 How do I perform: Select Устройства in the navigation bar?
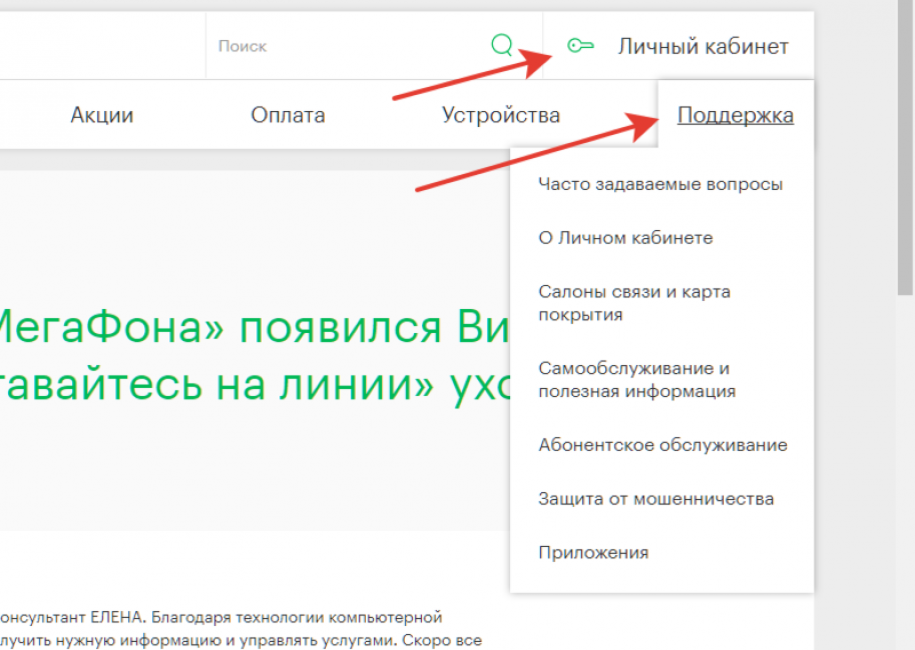tap(501, 115)
